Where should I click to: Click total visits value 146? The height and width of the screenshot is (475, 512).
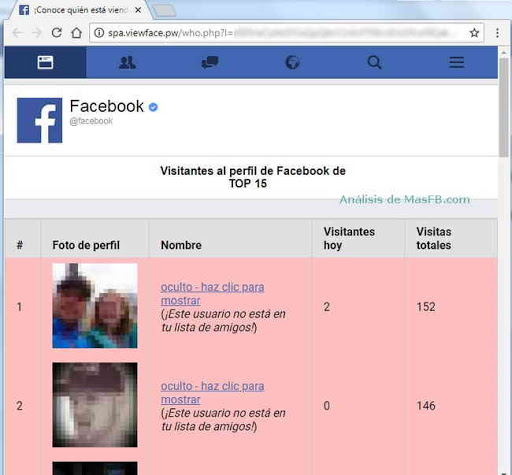click(x=426, y=406)
